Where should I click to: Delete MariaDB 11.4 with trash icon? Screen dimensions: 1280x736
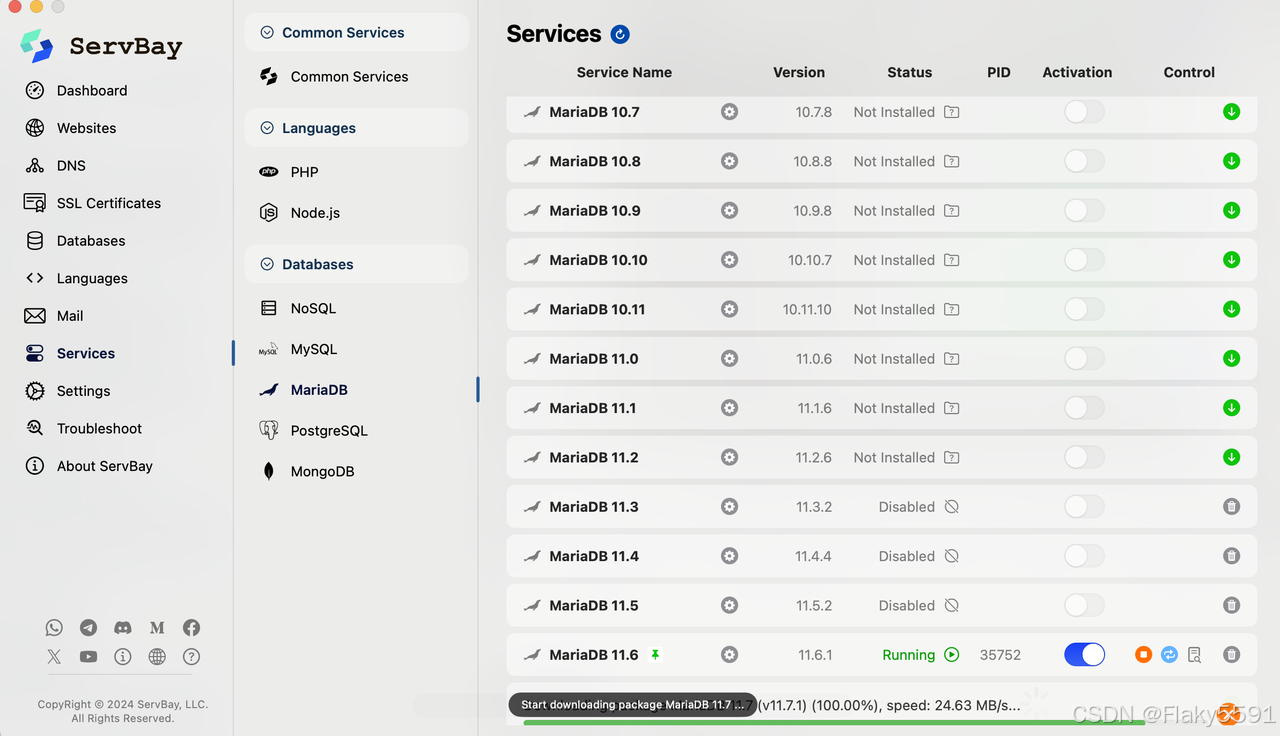coord(1232,556)
